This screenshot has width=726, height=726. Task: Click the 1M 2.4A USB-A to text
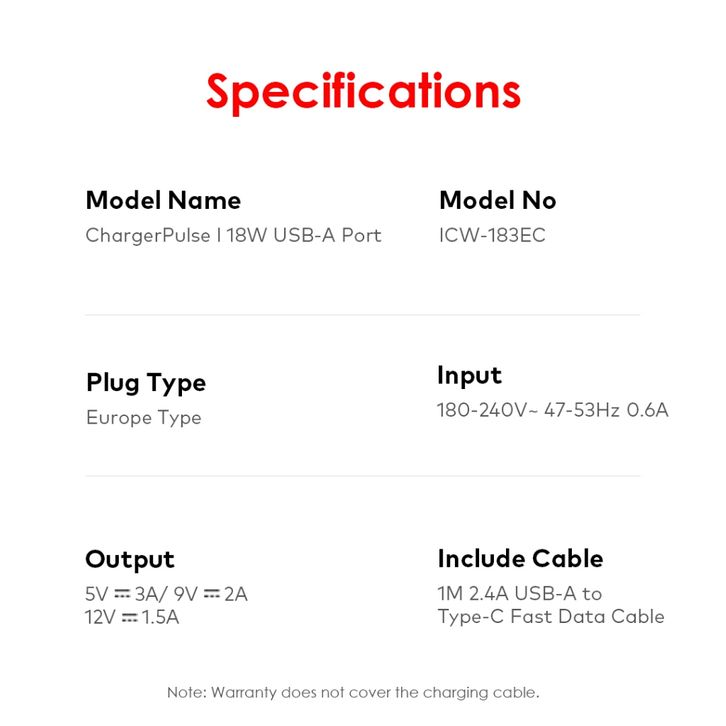click(519, 594)
